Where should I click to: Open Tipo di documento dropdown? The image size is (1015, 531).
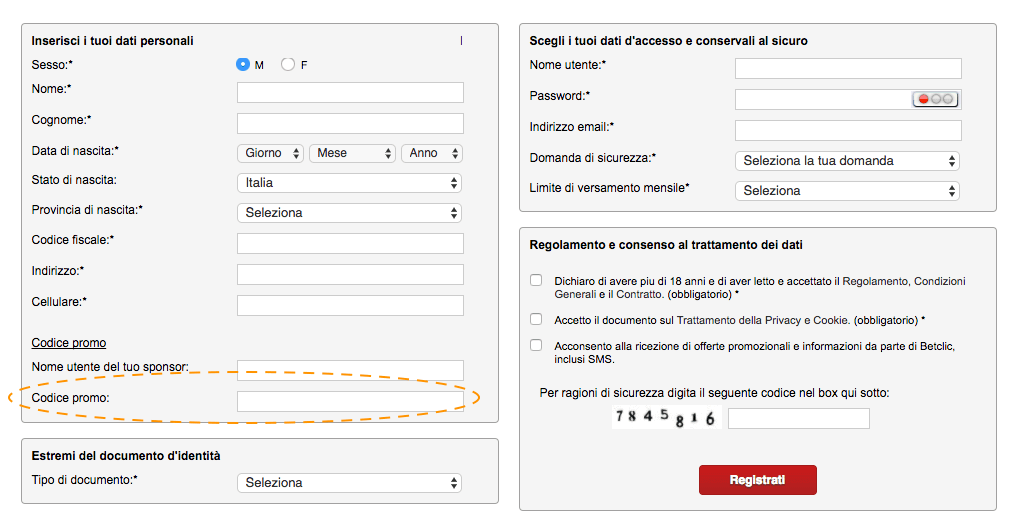[x=350, y=483]
